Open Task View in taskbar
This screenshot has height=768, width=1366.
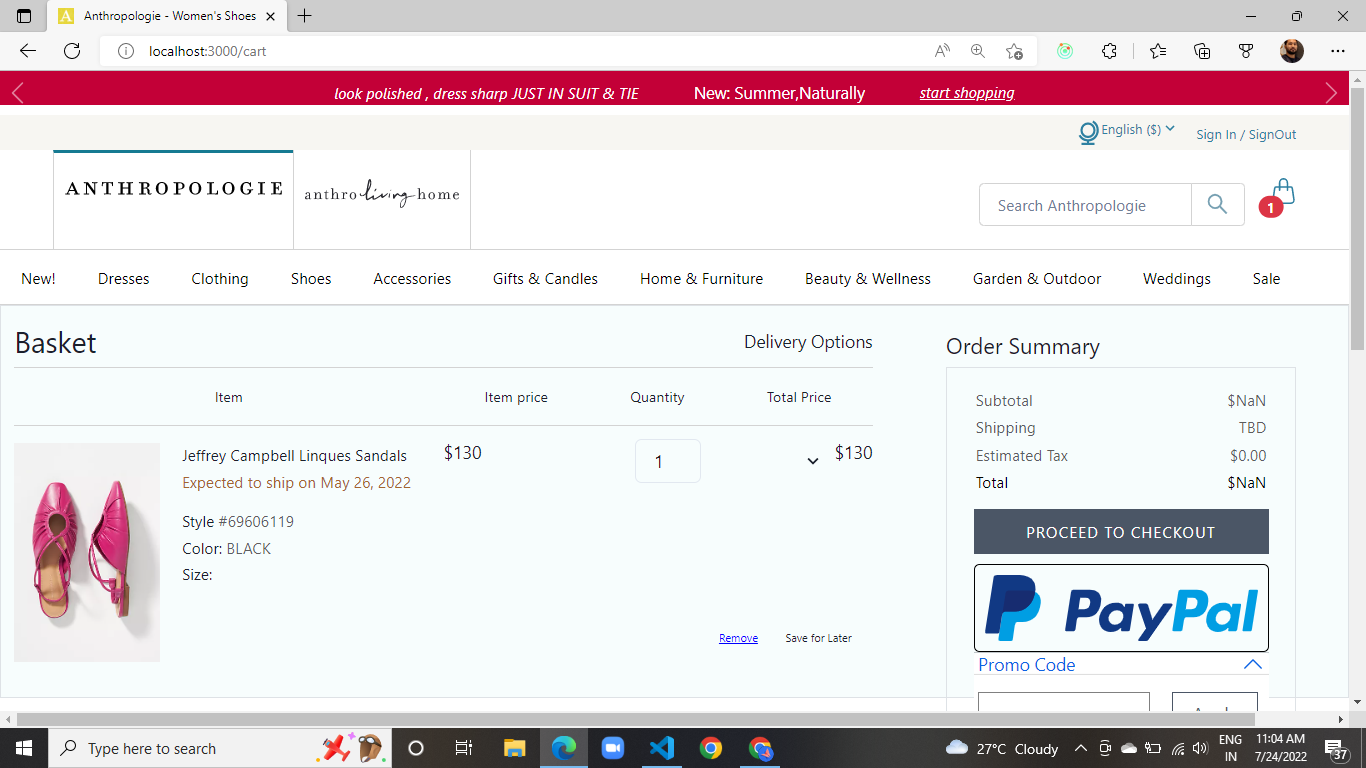click(x=464, y=748)
